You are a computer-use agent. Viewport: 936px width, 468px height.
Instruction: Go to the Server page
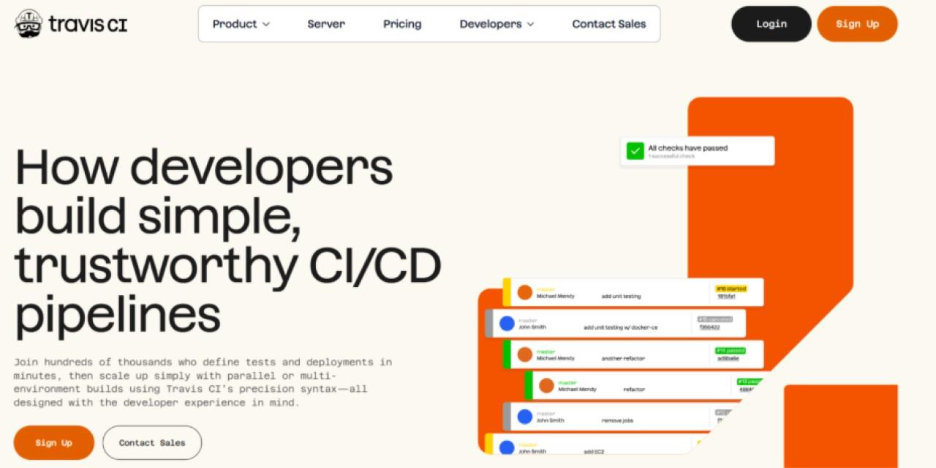[326, 24]
